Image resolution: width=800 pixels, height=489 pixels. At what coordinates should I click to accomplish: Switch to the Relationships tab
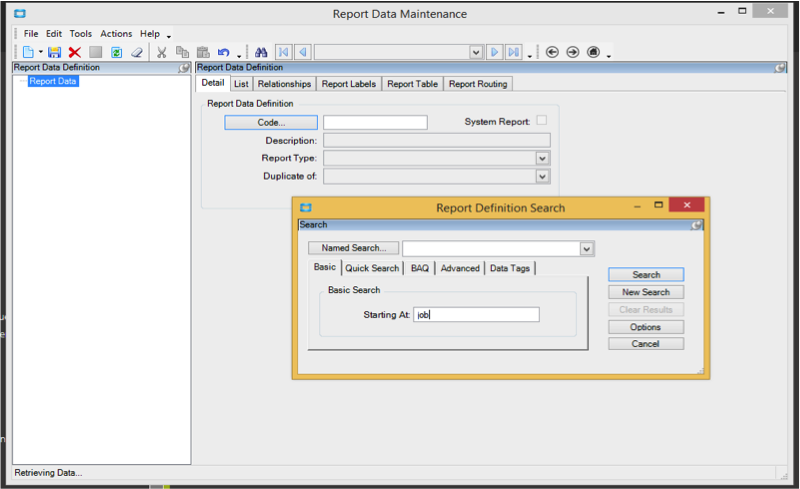284,84
